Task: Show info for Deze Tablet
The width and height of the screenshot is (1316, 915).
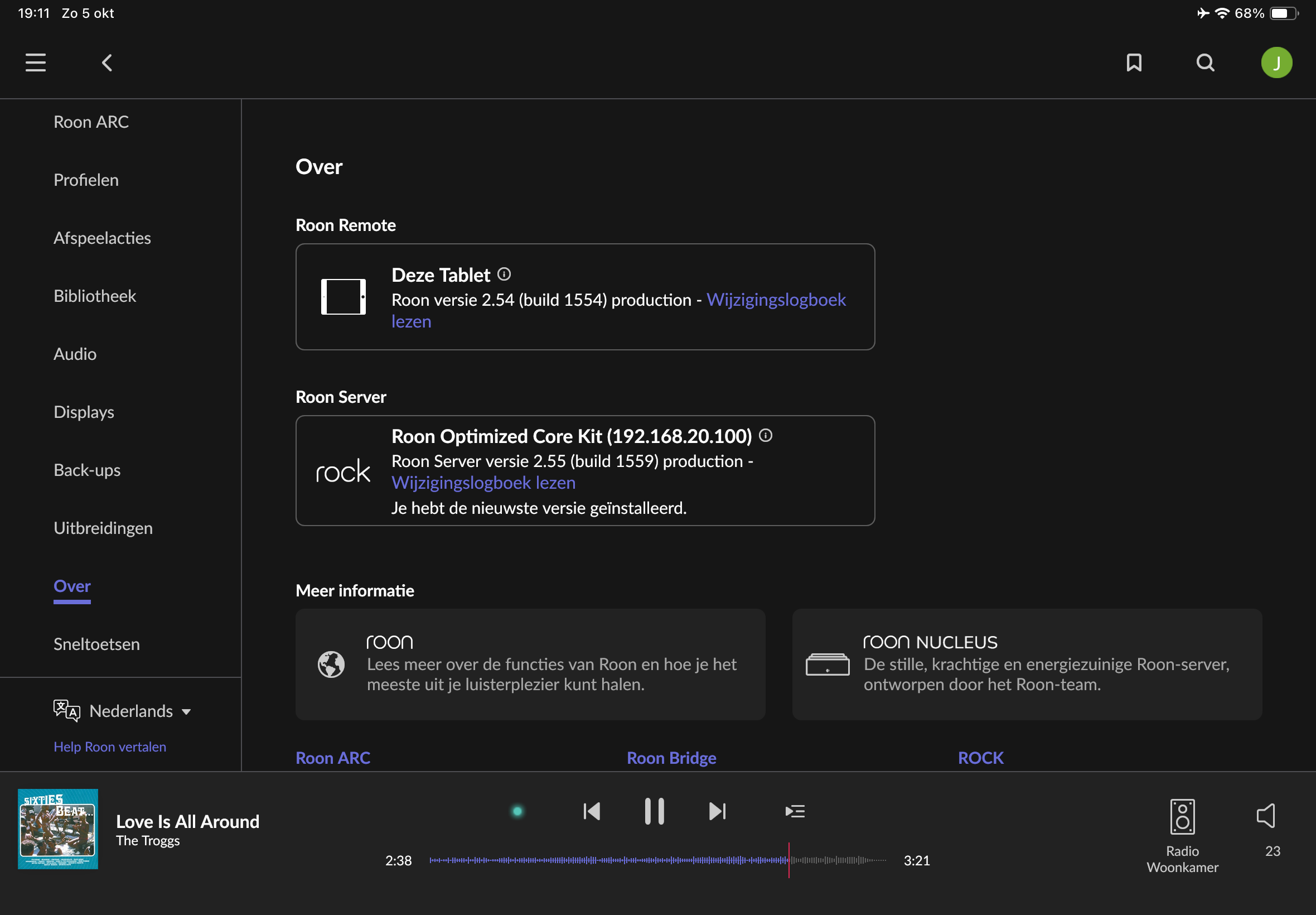Action: click(x=504, y=274)
